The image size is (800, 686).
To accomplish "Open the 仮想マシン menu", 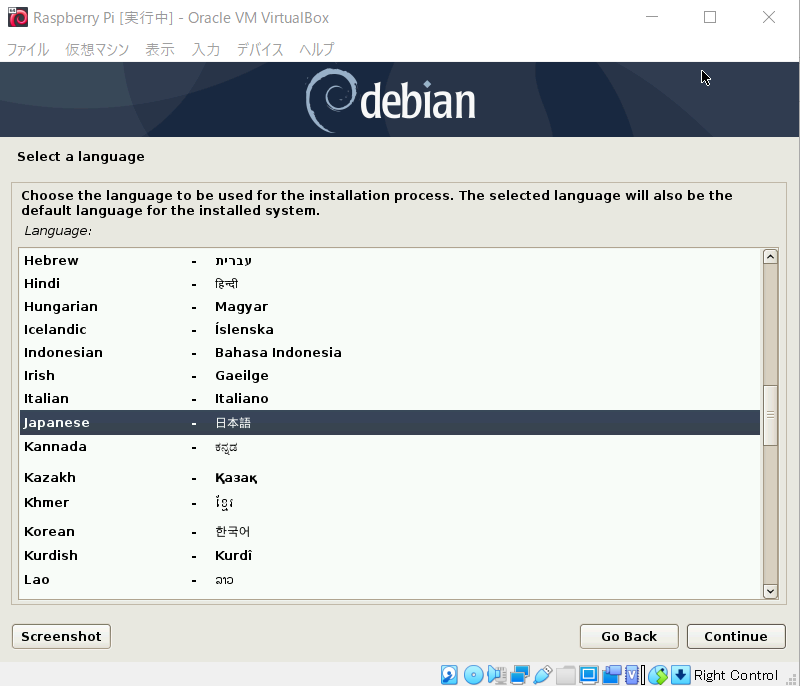I will coord(97,49).
